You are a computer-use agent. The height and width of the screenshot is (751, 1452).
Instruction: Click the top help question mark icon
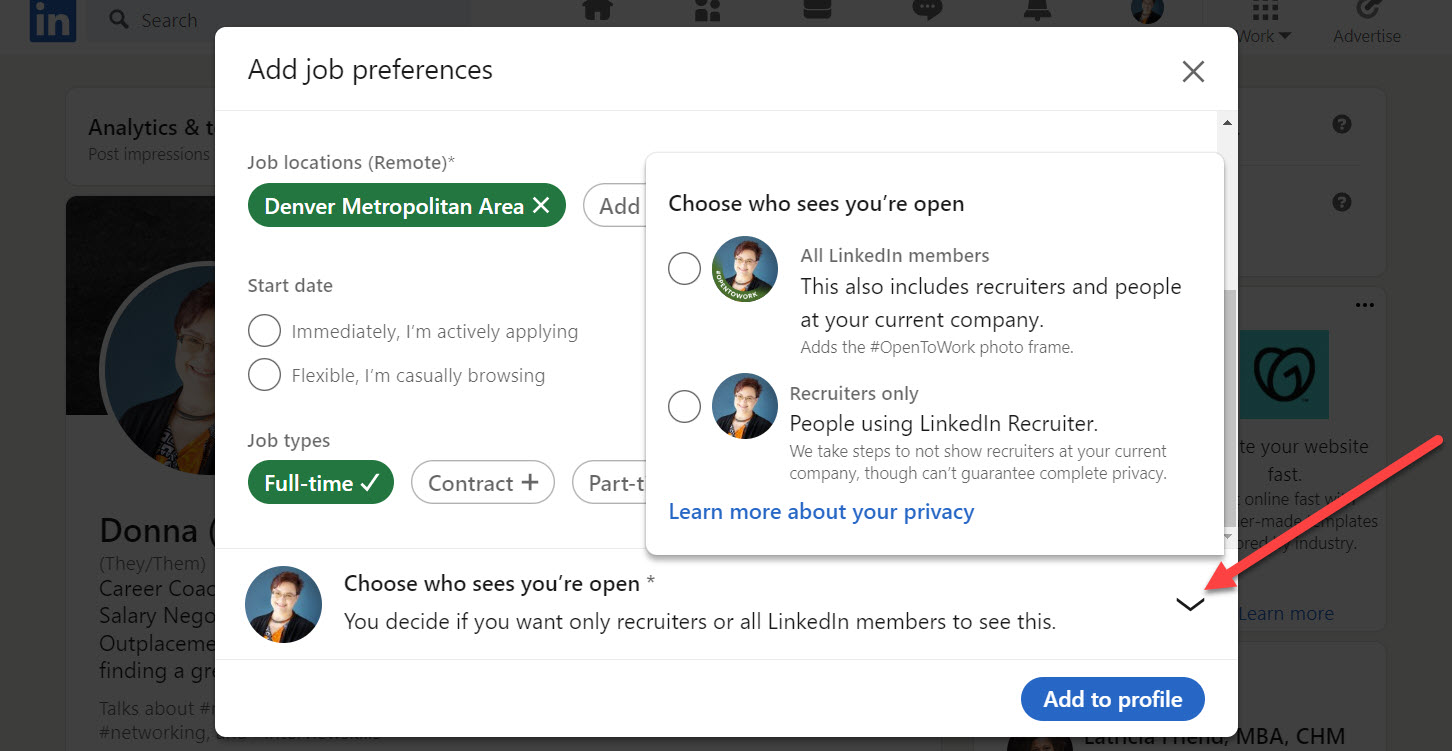point(1342,125)
